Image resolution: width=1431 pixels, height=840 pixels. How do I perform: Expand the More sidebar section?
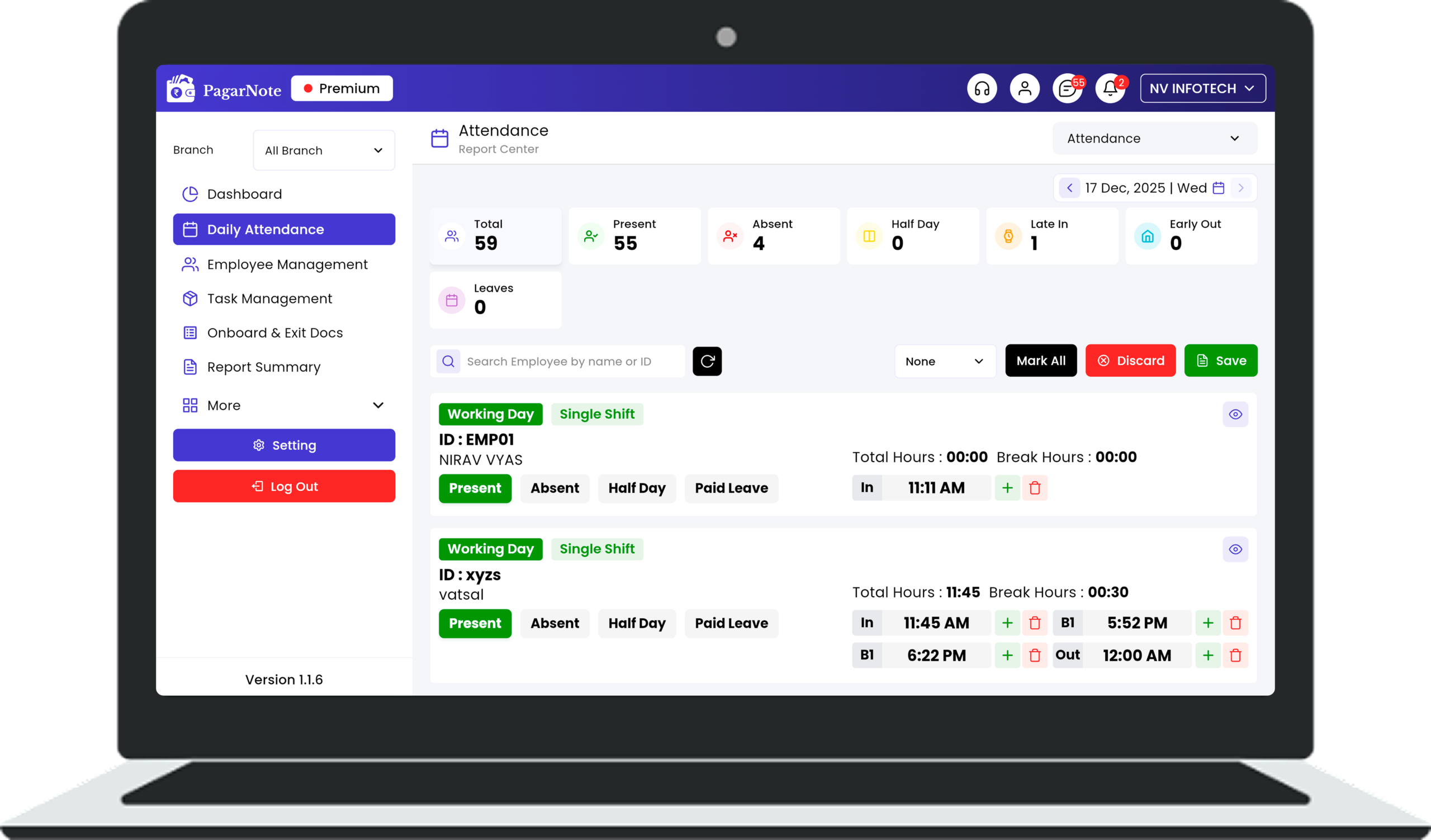click(x=283, y=405)
